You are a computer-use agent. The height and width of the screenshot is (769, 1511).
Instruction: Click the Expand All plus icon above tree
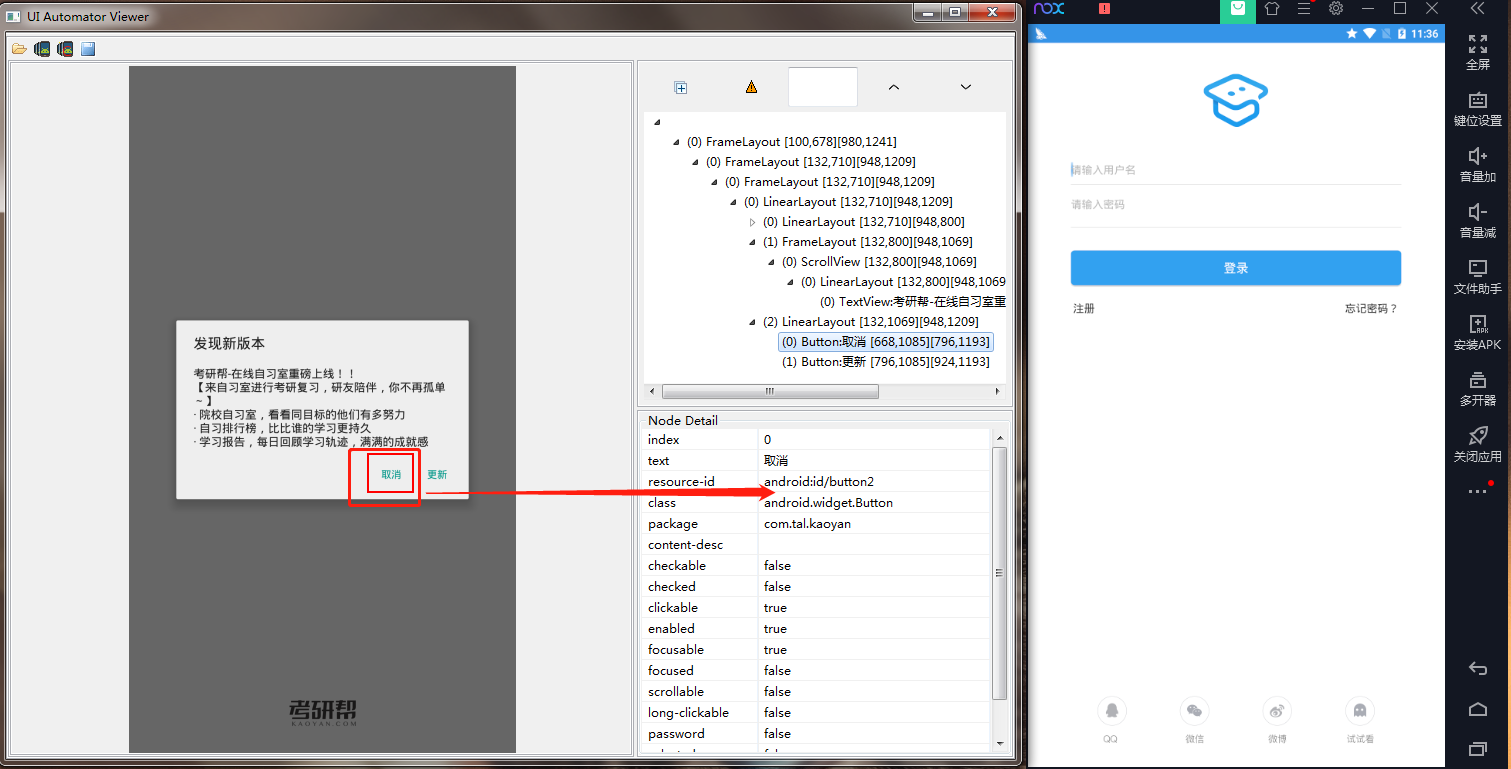[681, 88]
